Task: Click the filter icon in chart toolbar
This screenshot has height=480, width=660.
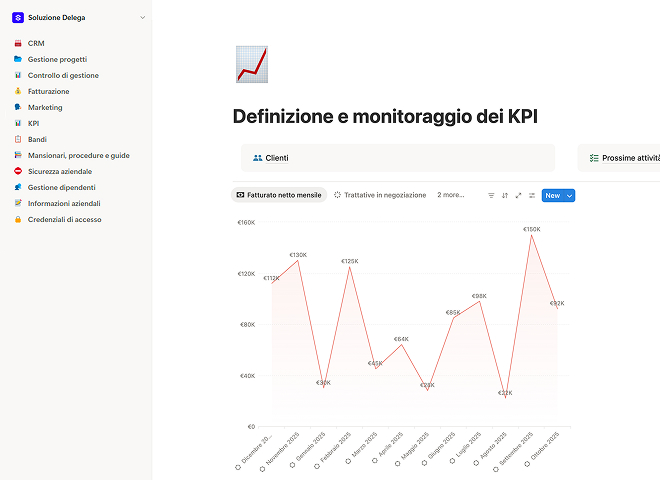Action: coord(491,195)
